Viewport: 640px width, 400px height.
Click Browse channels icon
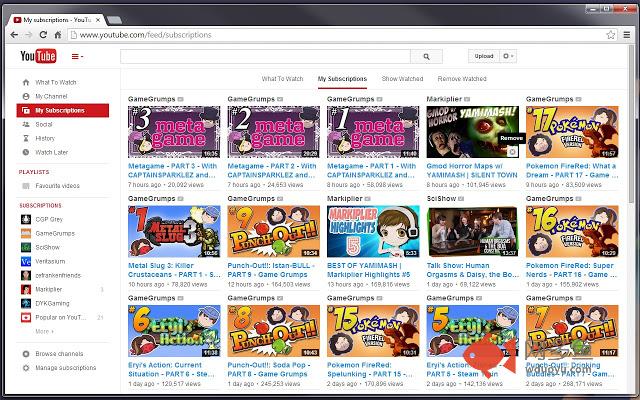[x=26, y=354]
